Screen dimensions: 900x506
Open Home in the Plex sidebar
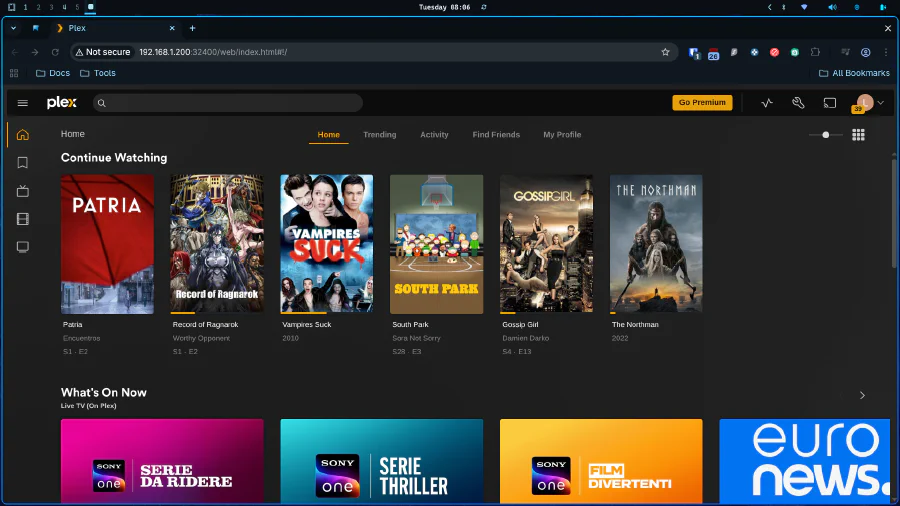[x=22, y=135]
